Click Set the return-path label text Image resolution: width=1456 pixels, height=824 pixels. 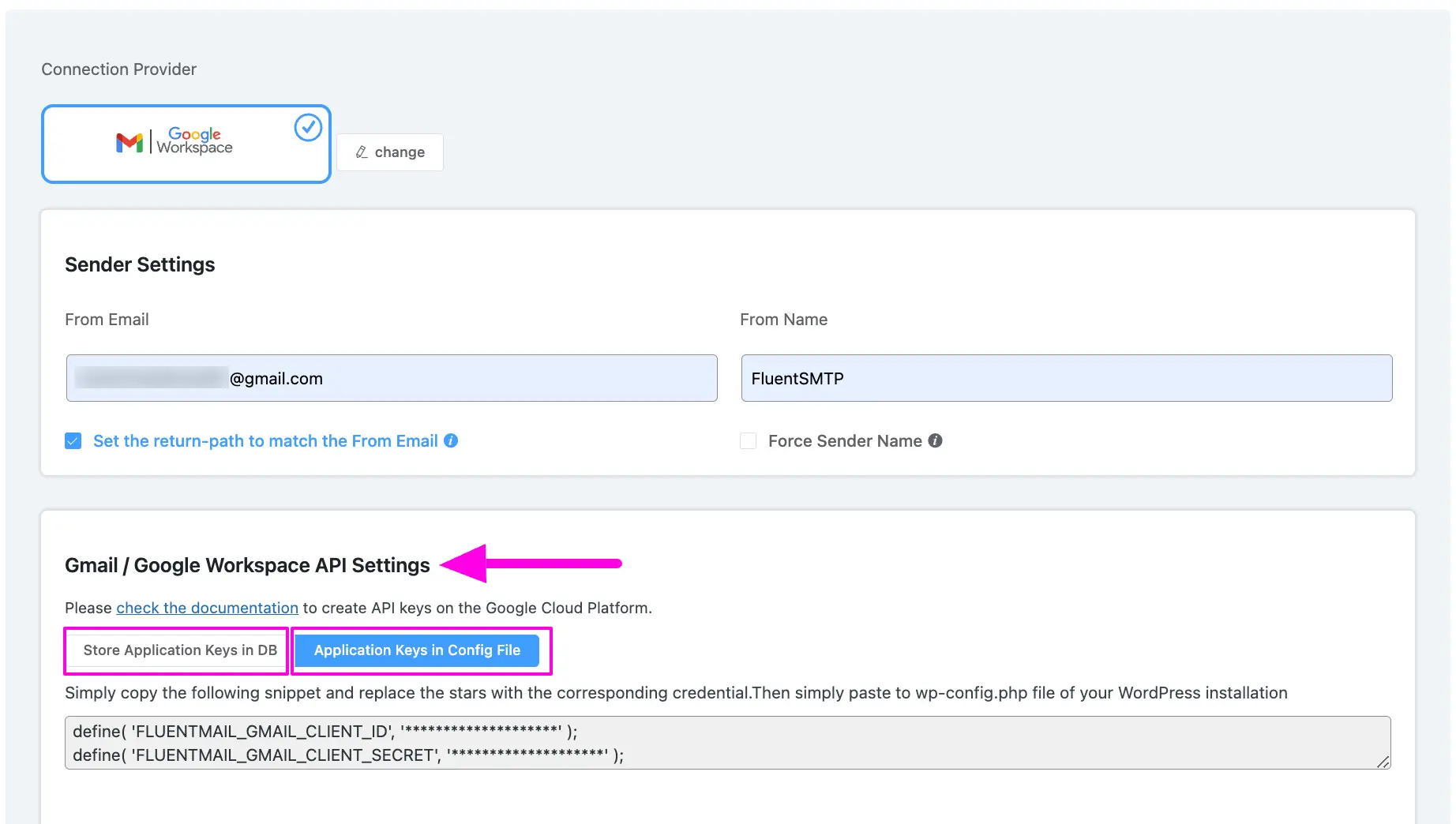pyautogui.click(x=265, y=441)
